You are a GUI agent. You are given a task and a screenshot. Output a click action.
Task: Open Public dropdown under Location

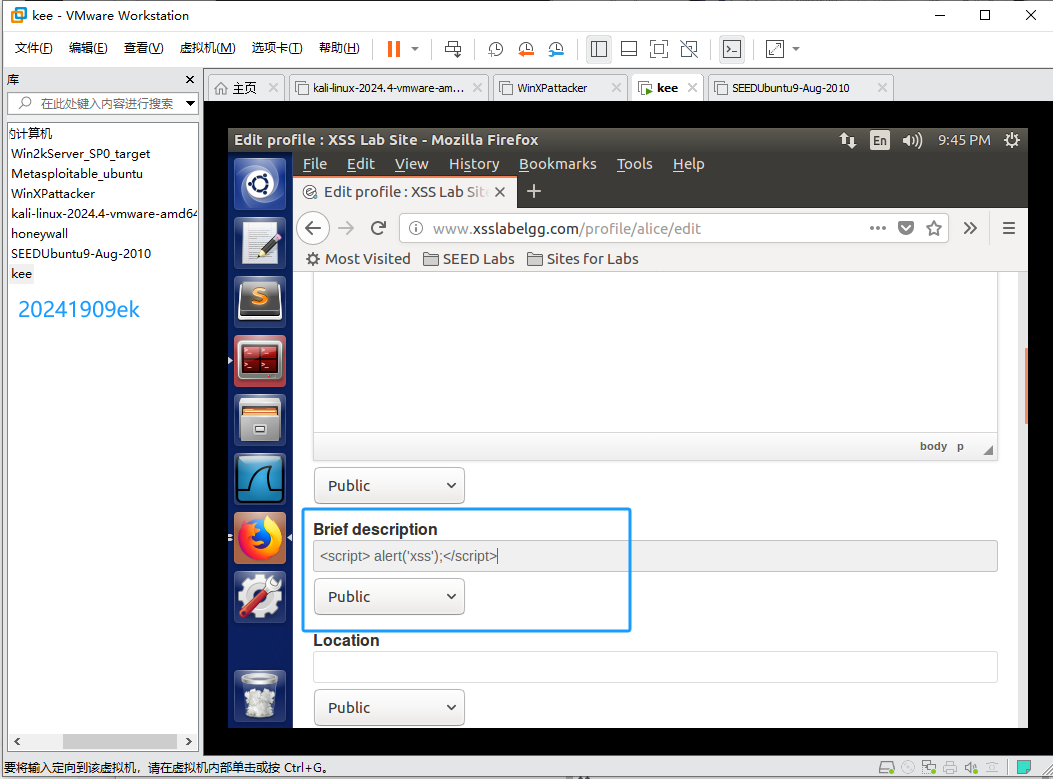click(x=390, y=708)
